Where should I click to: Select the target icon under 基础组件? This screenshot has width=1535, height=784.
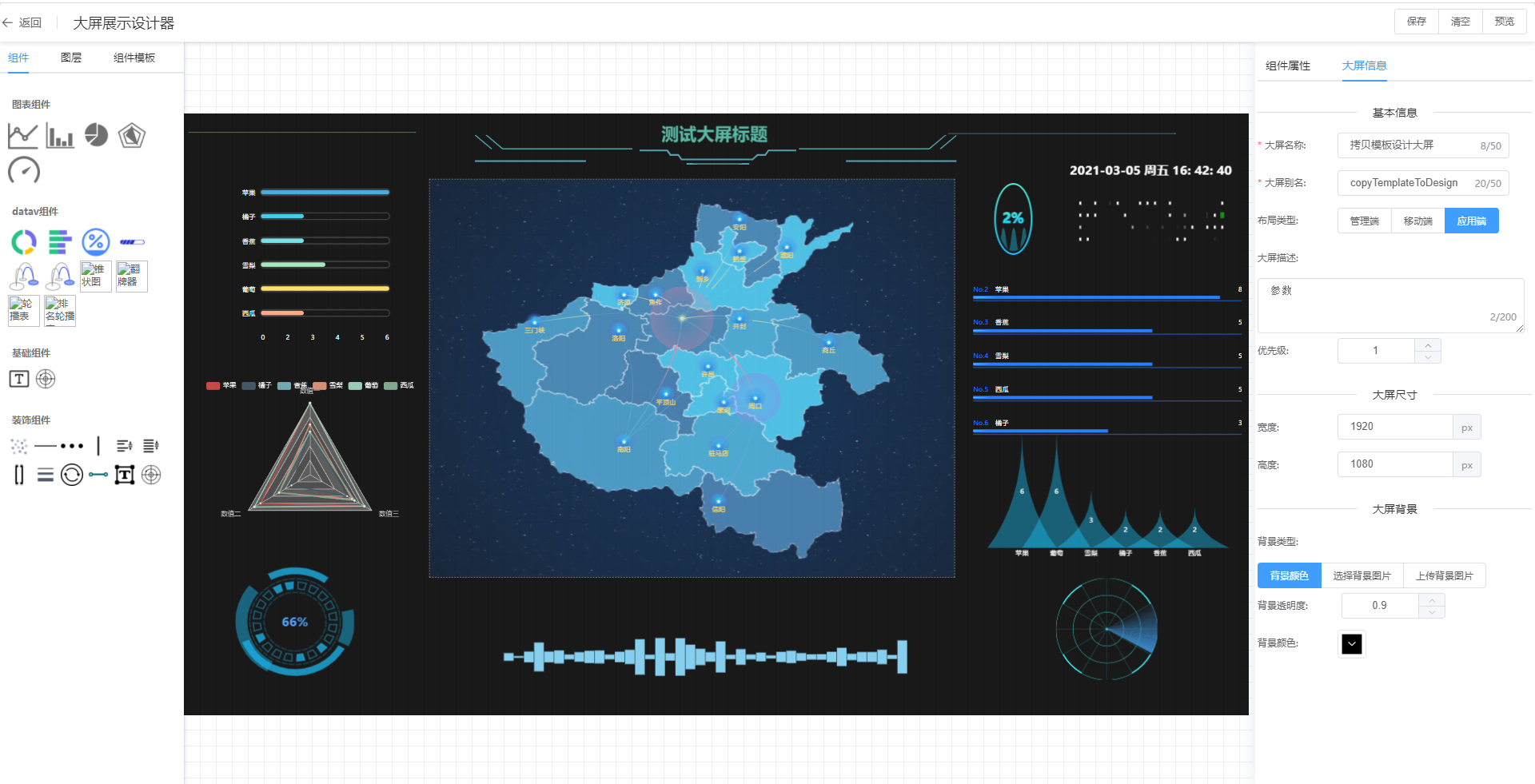coord(46,379)
